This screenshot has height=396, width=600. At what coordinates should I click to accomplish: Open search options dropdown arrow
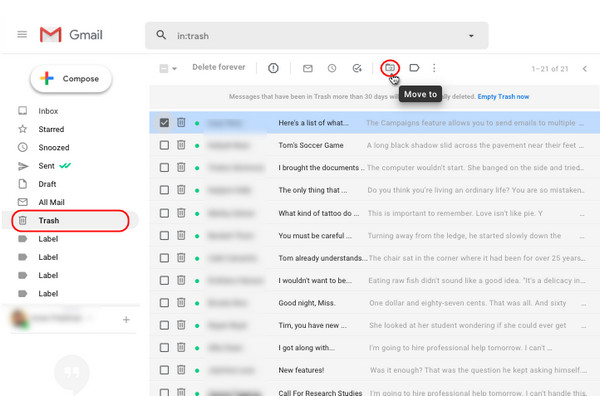point(471,36)
